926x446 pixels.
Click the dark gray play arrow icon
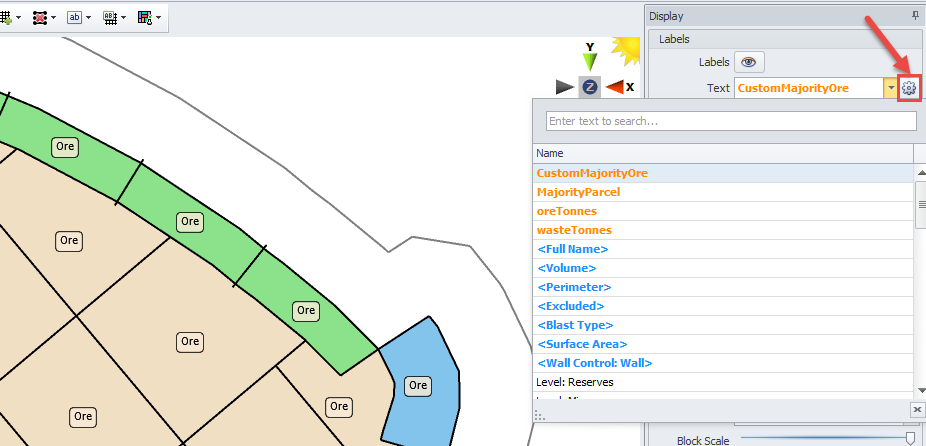click(x=565, y=88)
